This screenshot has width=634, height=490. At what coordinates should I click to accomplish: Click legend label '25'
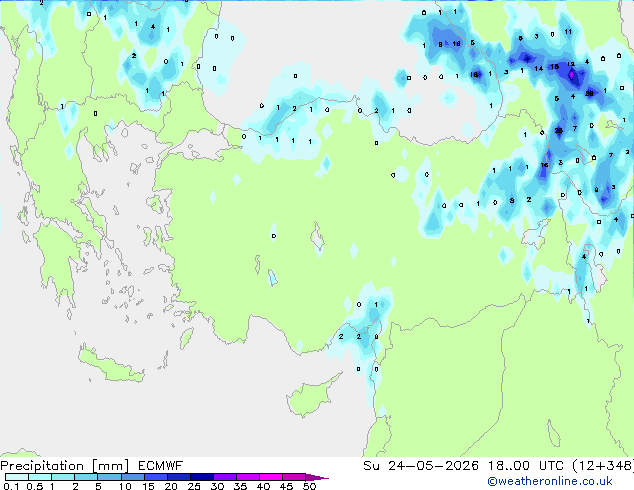194,486
